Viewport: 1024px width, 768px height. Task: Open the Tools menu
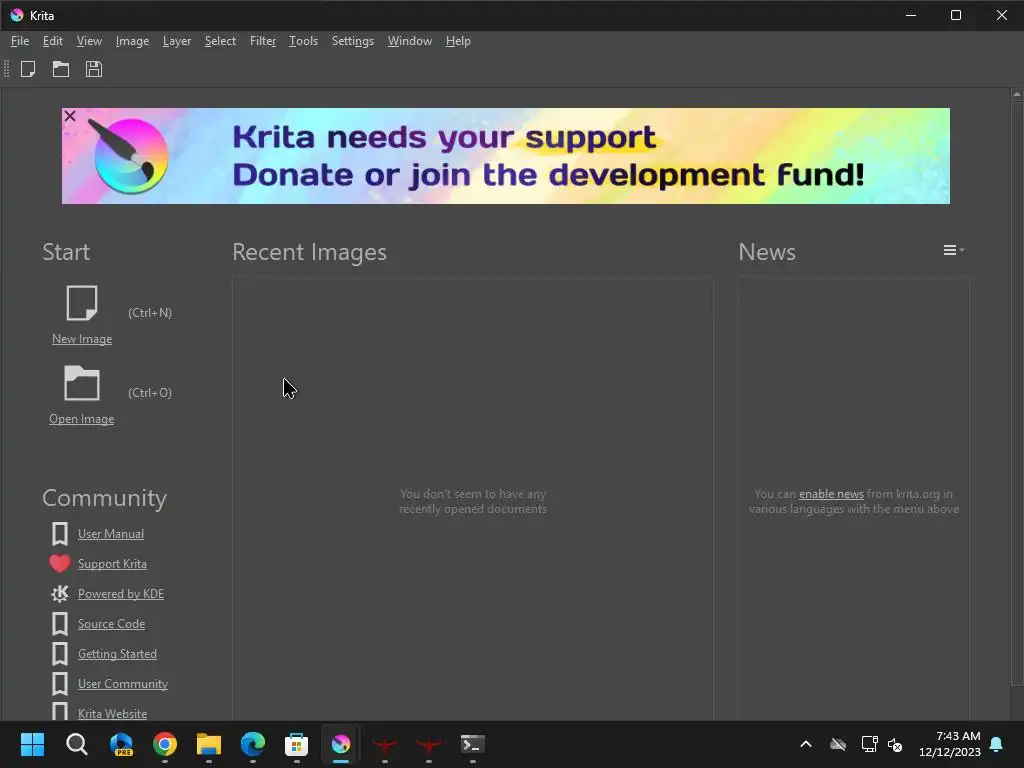pyautogui.click(x=303, y=41)
